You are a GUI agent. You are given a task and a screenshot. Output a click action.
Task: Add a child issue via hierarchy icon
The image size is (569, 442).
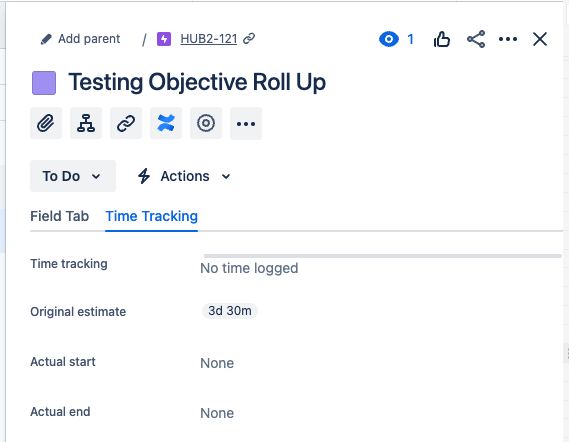(x=86, y=123)
